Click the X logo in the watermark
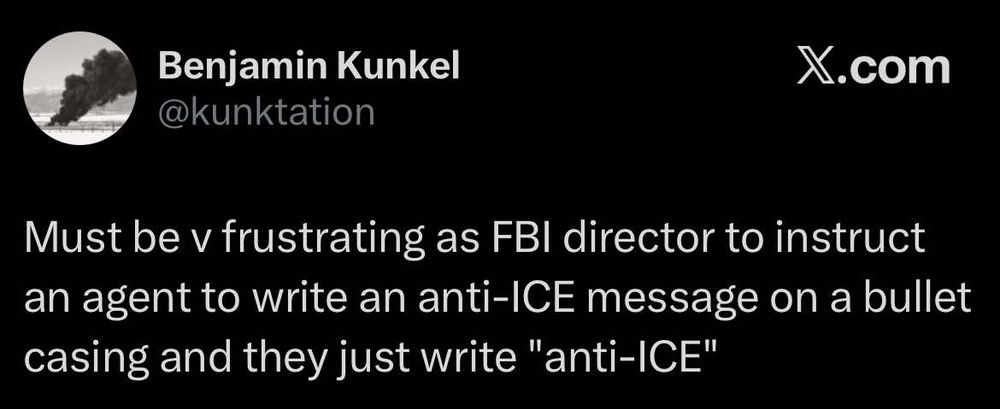This screenshot has width=1000, height=409. [x=816, y=68]
